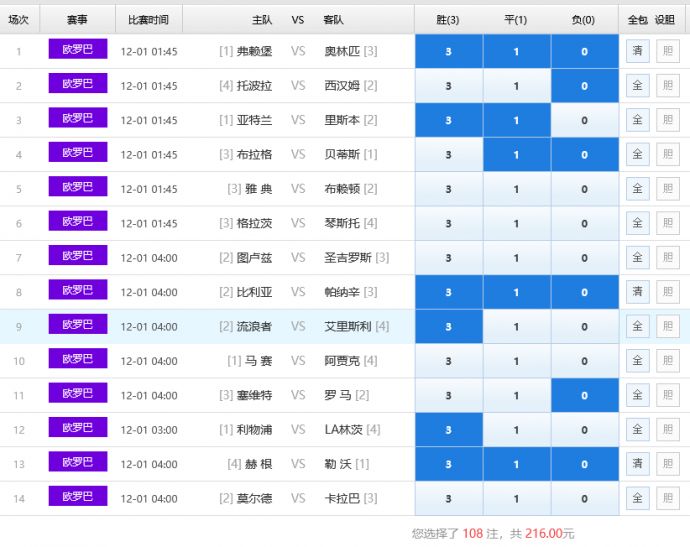This screenshot has width=690, height=547.
Task: Toggle the 胆 button for 弗赖堡 match
Action: pos(667,51)
